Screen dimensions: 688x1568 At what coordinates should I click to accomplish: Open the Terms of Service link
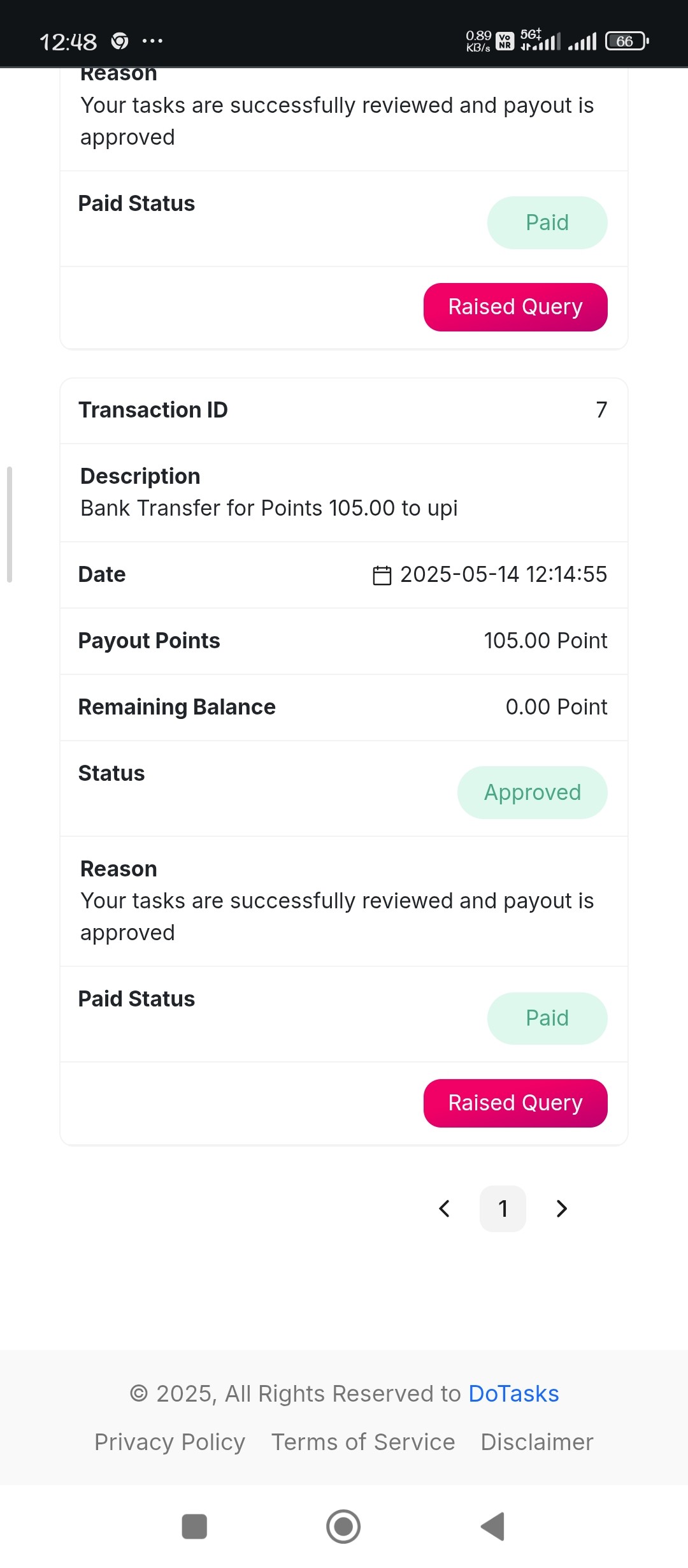363,1442
